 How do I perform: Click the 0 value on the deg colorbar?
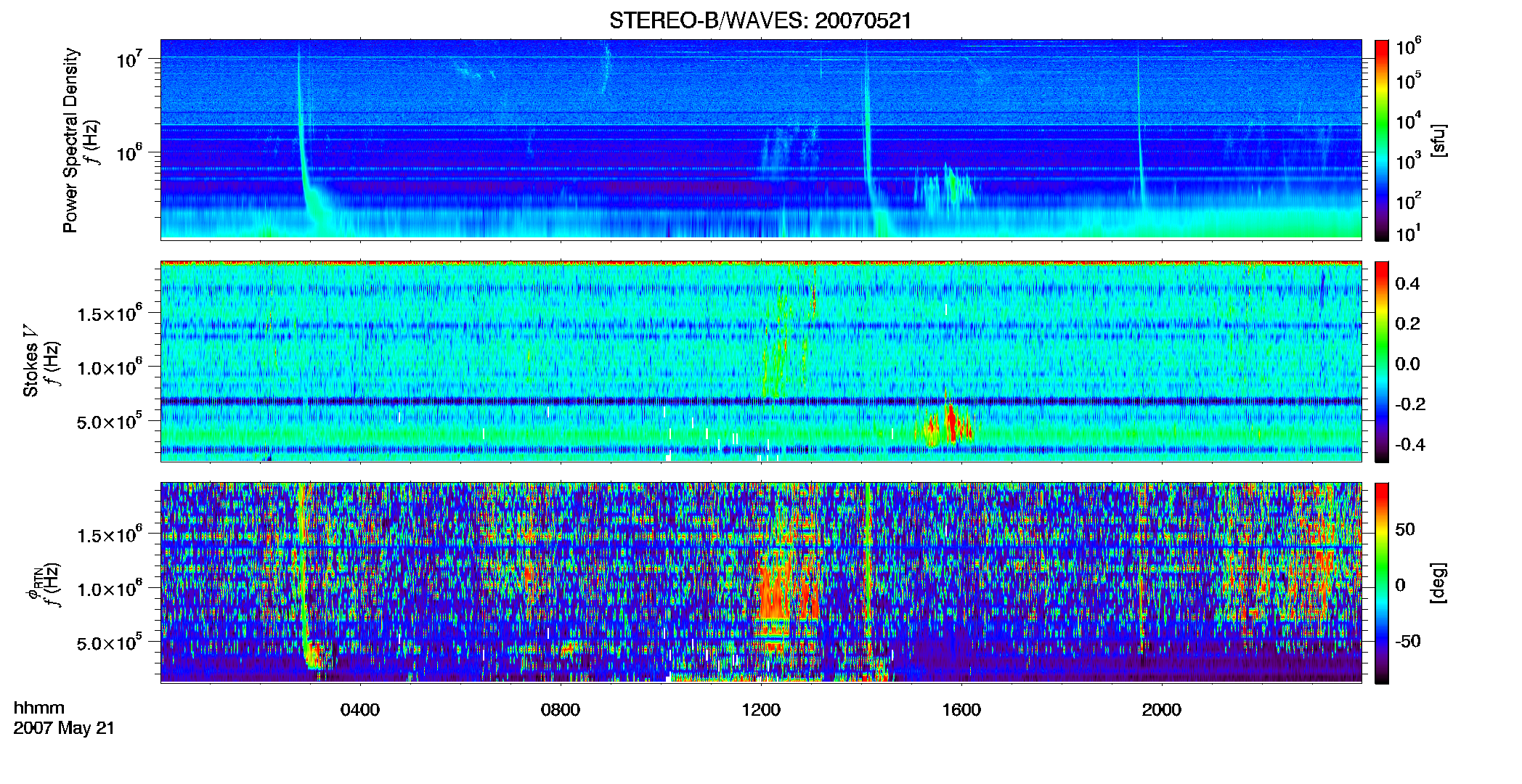[1401, 584]
